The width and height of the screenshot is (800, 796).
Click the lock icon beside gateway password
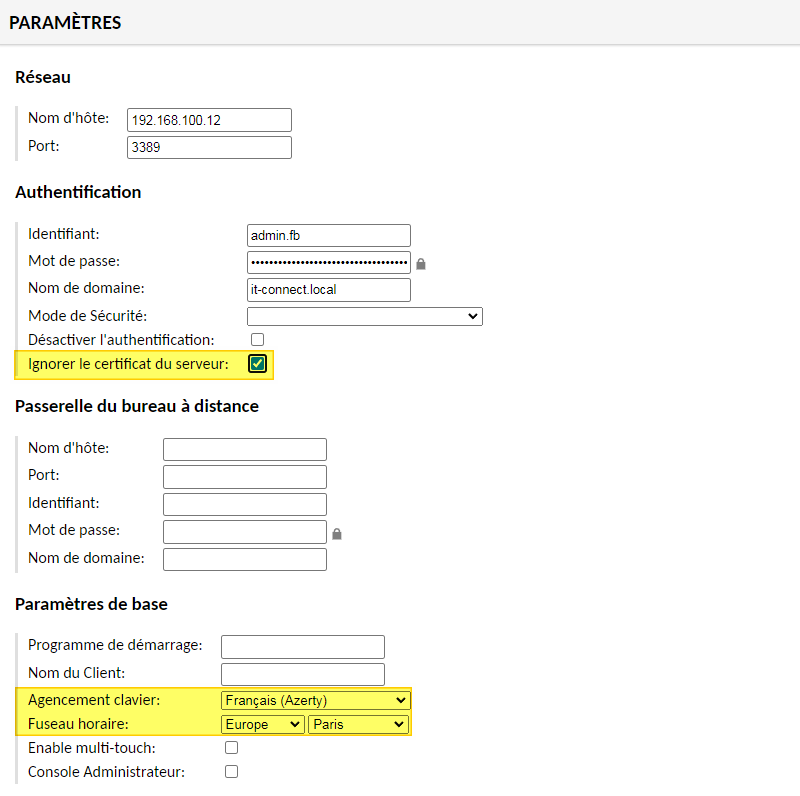[336, 533]
